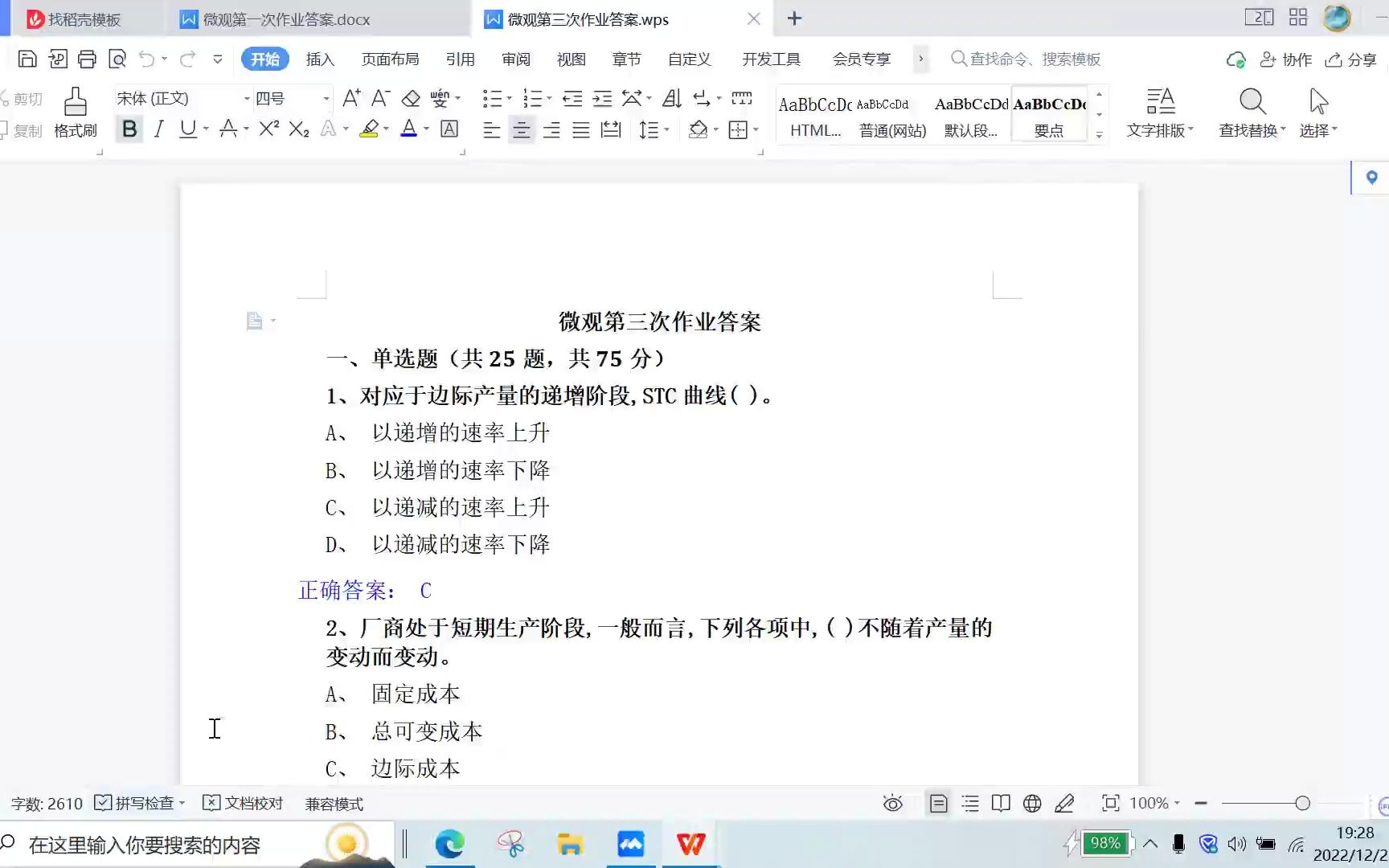Click the Redo arrow icon
Screen dimensions: 1389x868
pyautogui.click(x=188, y=59)
